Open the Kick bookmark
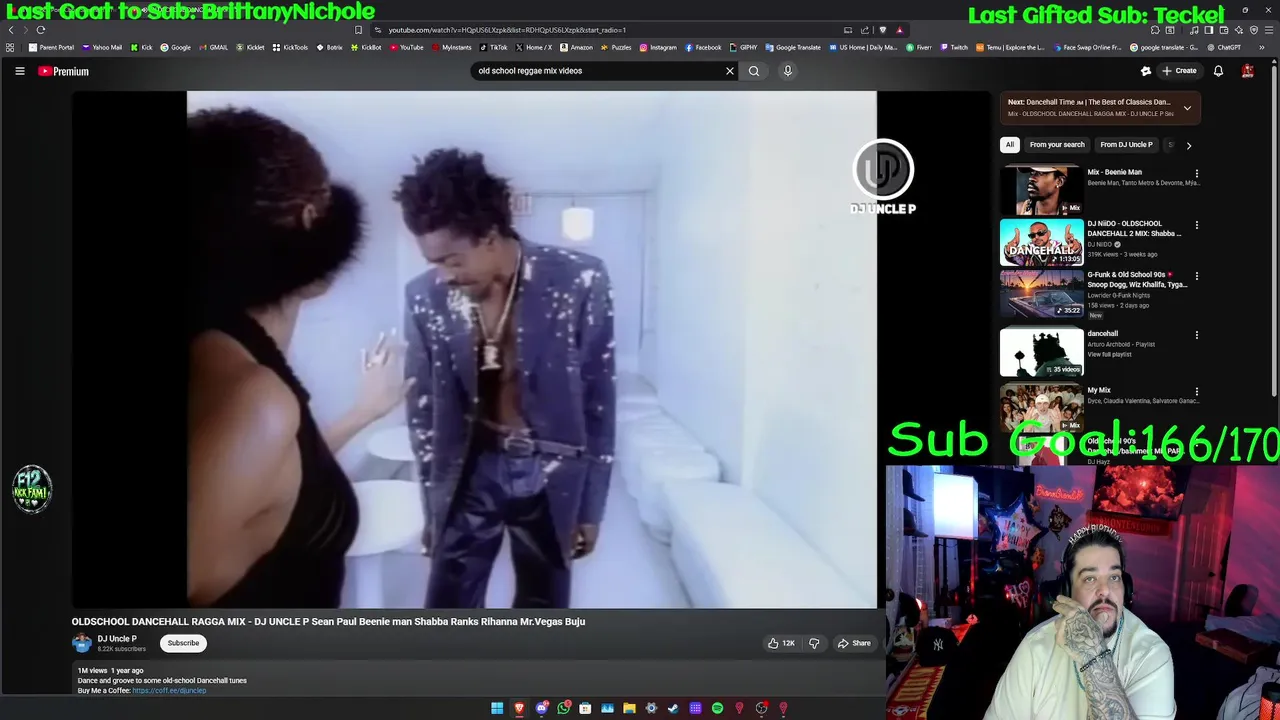The image size is (1280, 720). point(142,47)
